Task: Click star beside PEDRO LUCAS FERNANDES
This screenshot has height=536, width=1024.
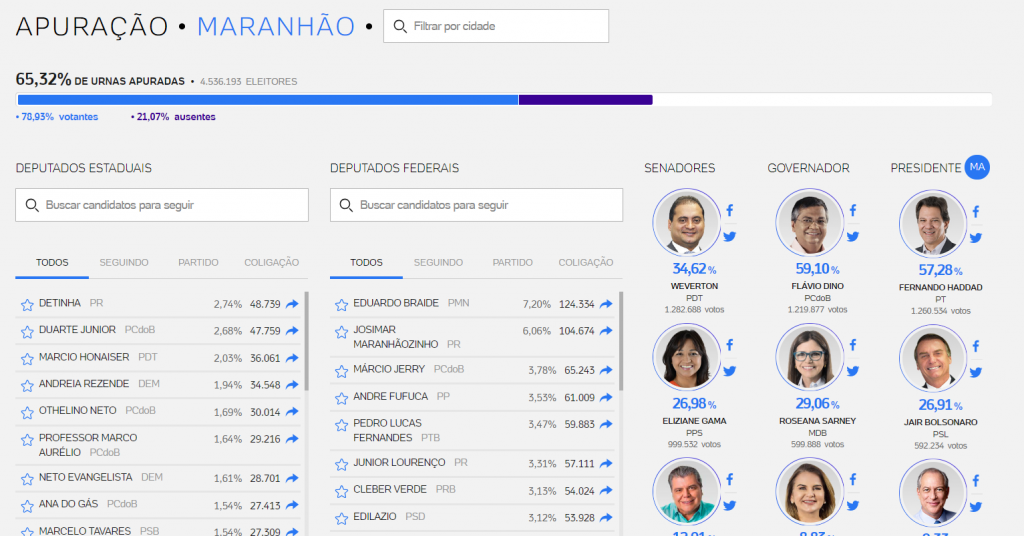Action: 341,426
